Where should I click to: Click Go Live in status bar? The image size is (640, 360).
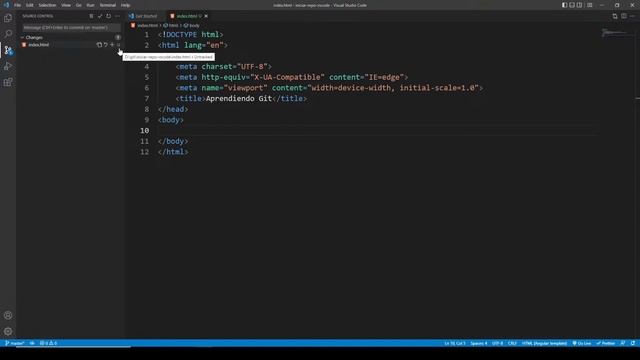point(582,343)
